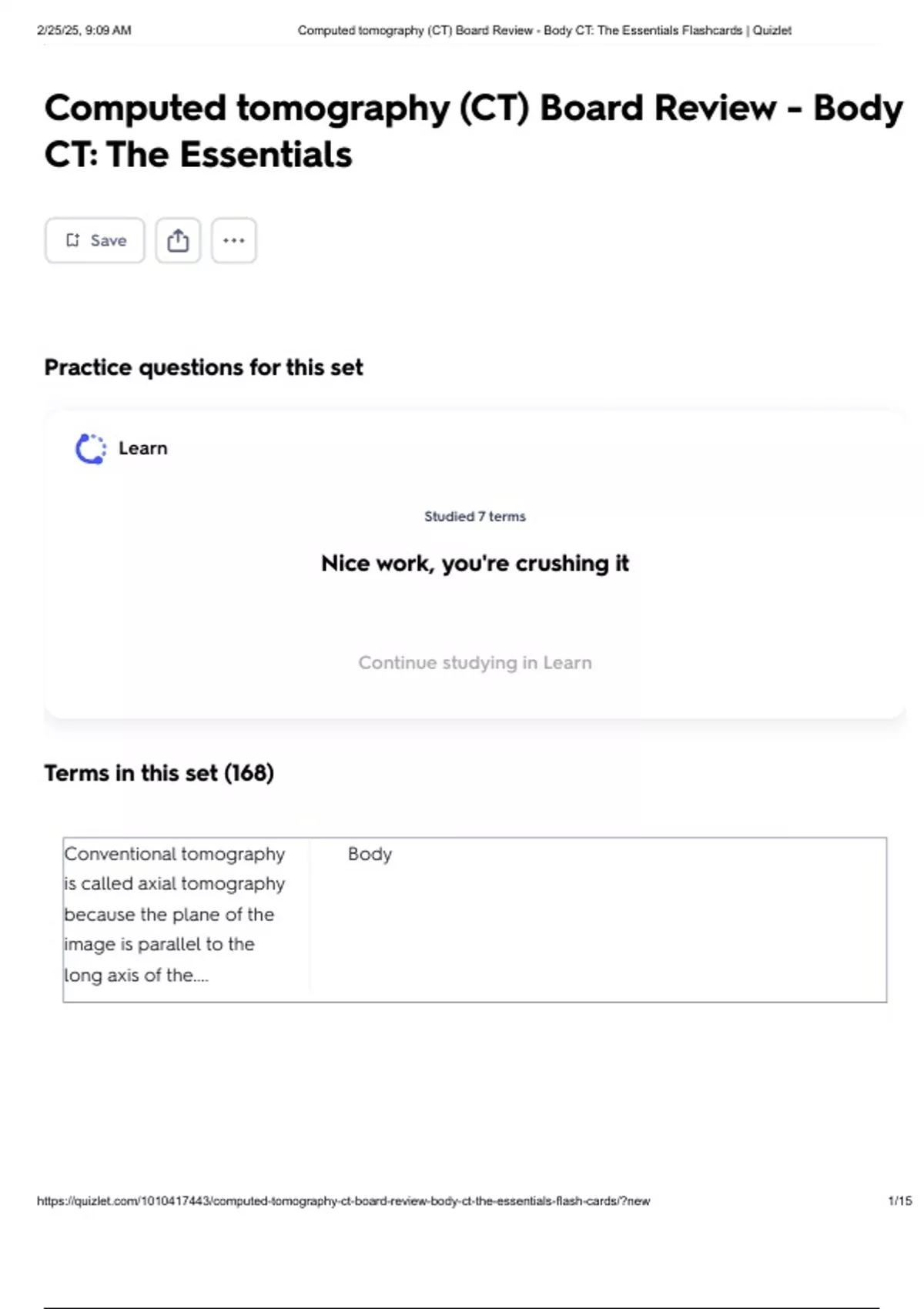
Task: Open the three-dots more options menu
Action: (234, 240)
